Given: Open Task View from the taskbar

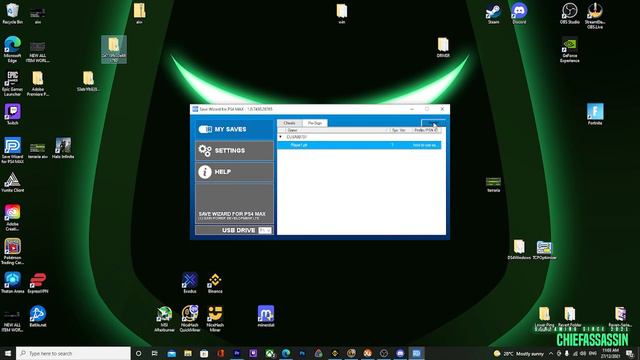Looking at the screenshot, I should tap(155, 353).
